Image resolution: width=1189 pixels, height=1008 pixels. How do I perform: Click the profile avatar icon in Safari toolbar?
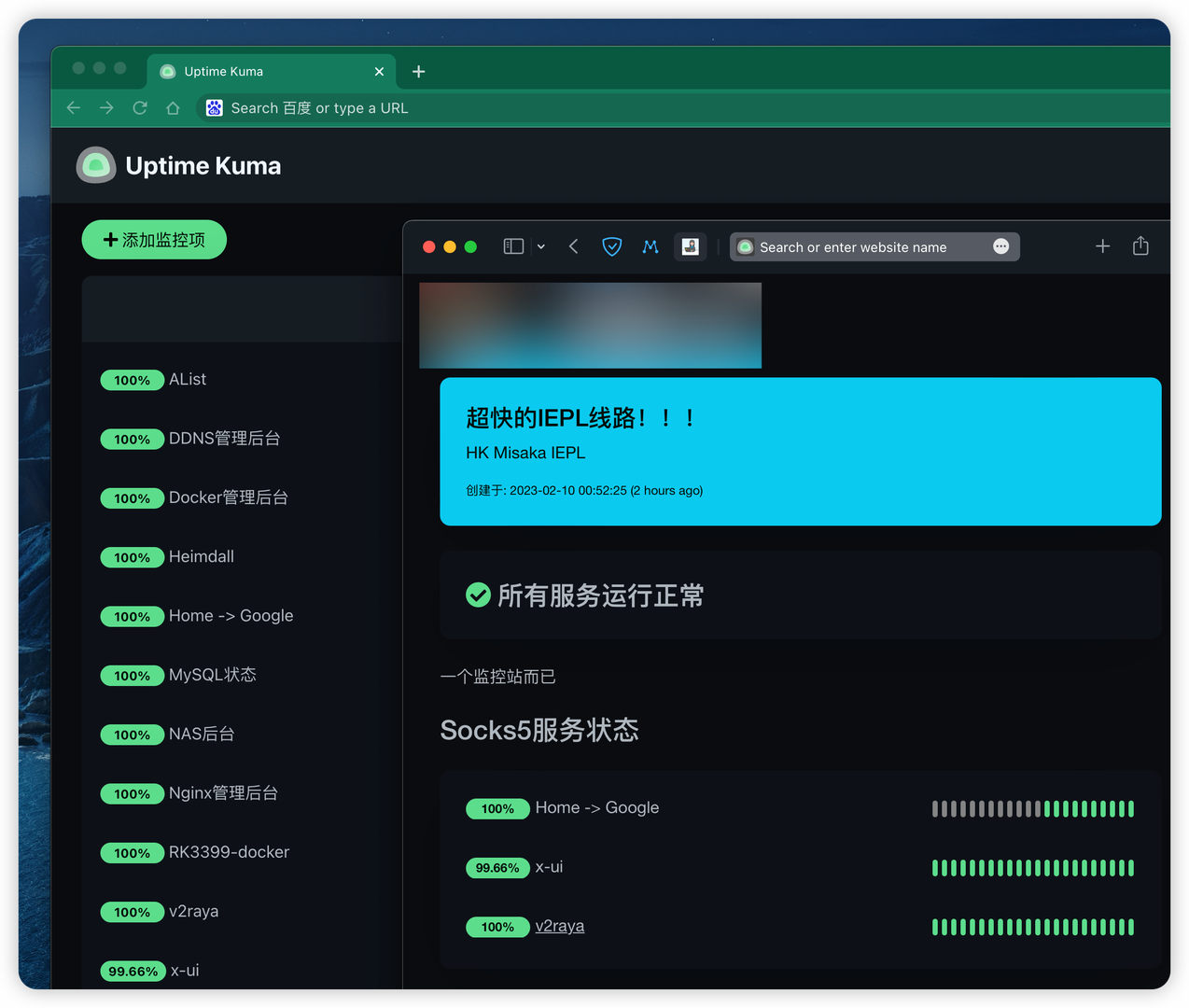click(x=690, y=246)
